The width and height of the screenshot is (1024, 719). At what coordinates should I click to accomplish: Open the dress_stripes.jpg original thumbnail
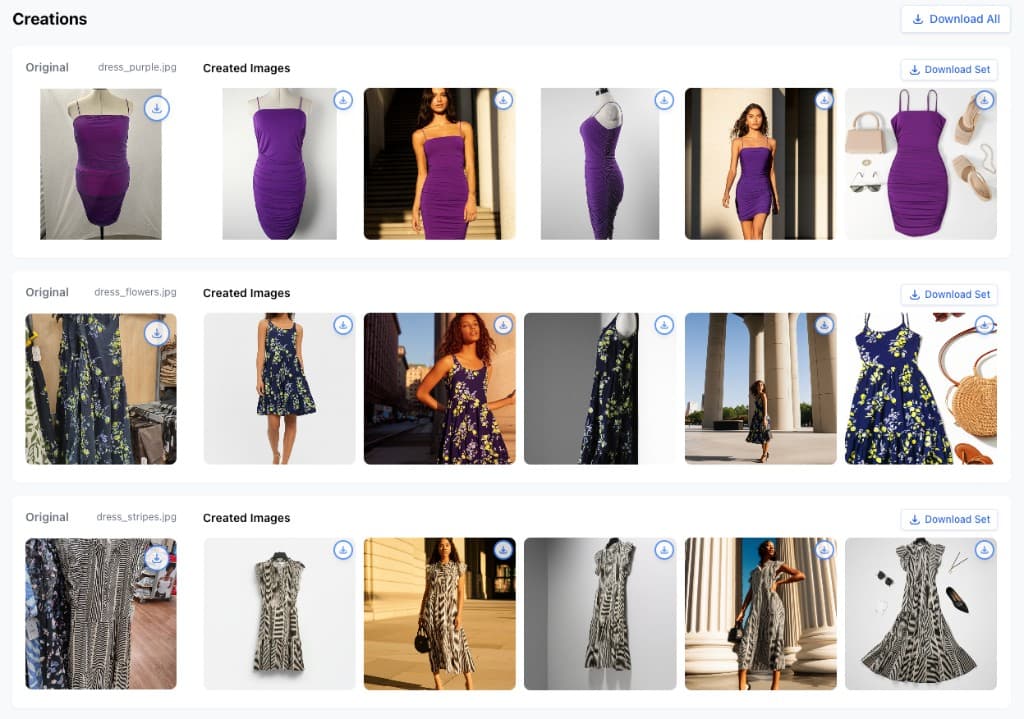[100, 613]
